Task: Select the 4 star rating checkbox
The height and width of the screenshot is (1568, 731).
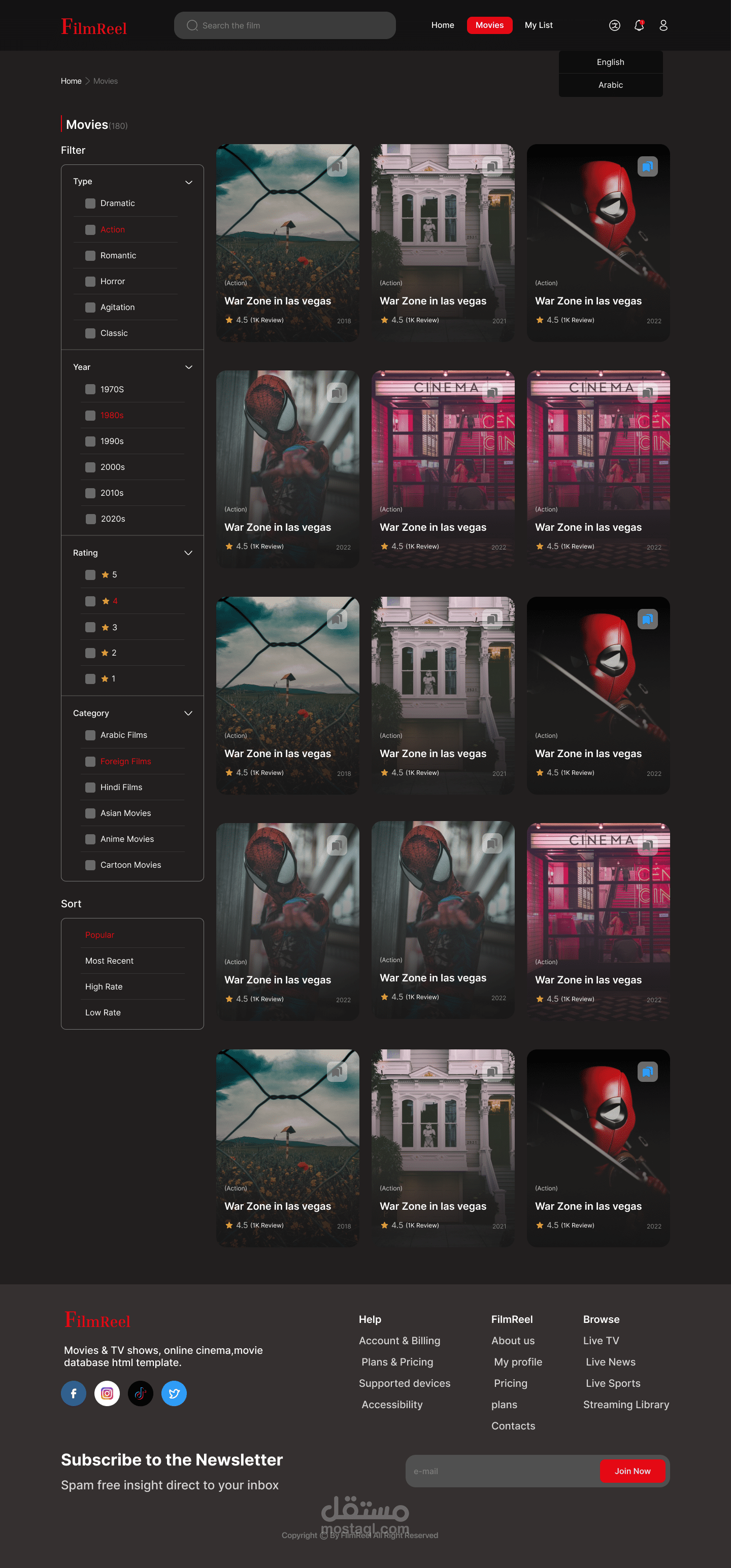Action: click(x=90, y=601)
